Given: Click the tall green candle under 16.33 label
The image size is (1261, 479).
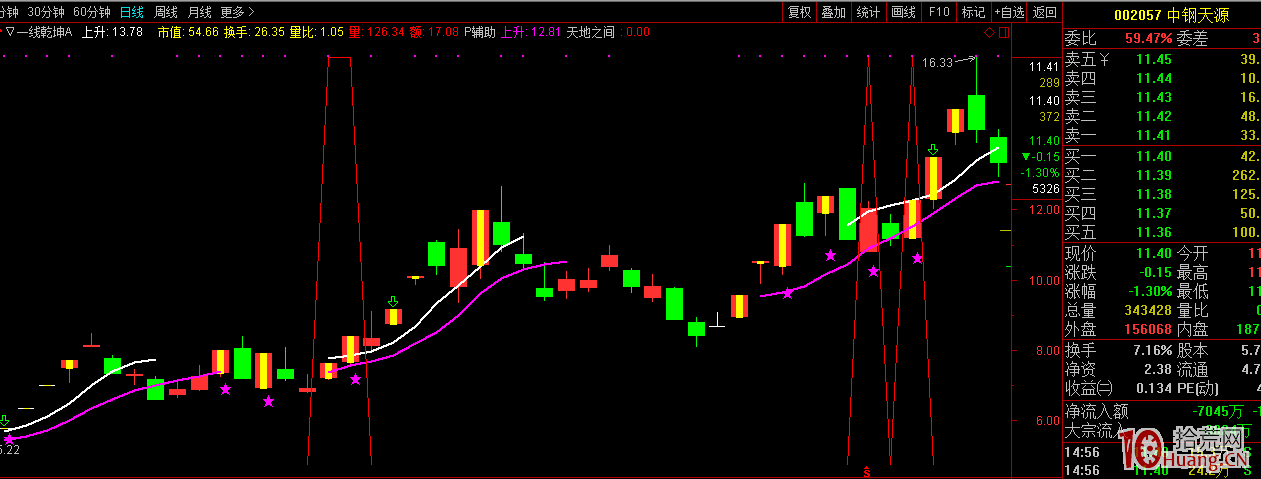Looking at the screenshot, I should [x=976, y=112].
